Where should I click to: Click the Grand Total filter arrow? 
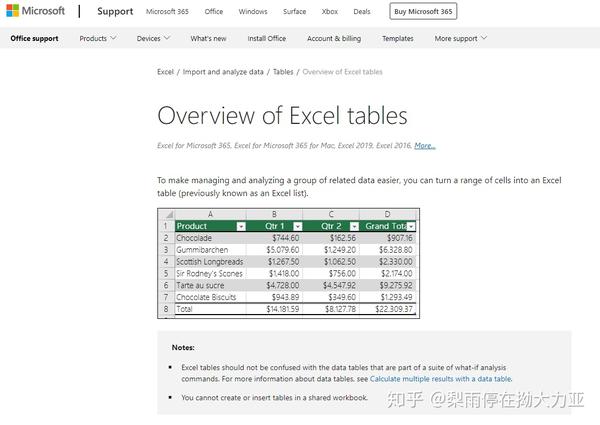pyautogui.click(x=411, y=226)
